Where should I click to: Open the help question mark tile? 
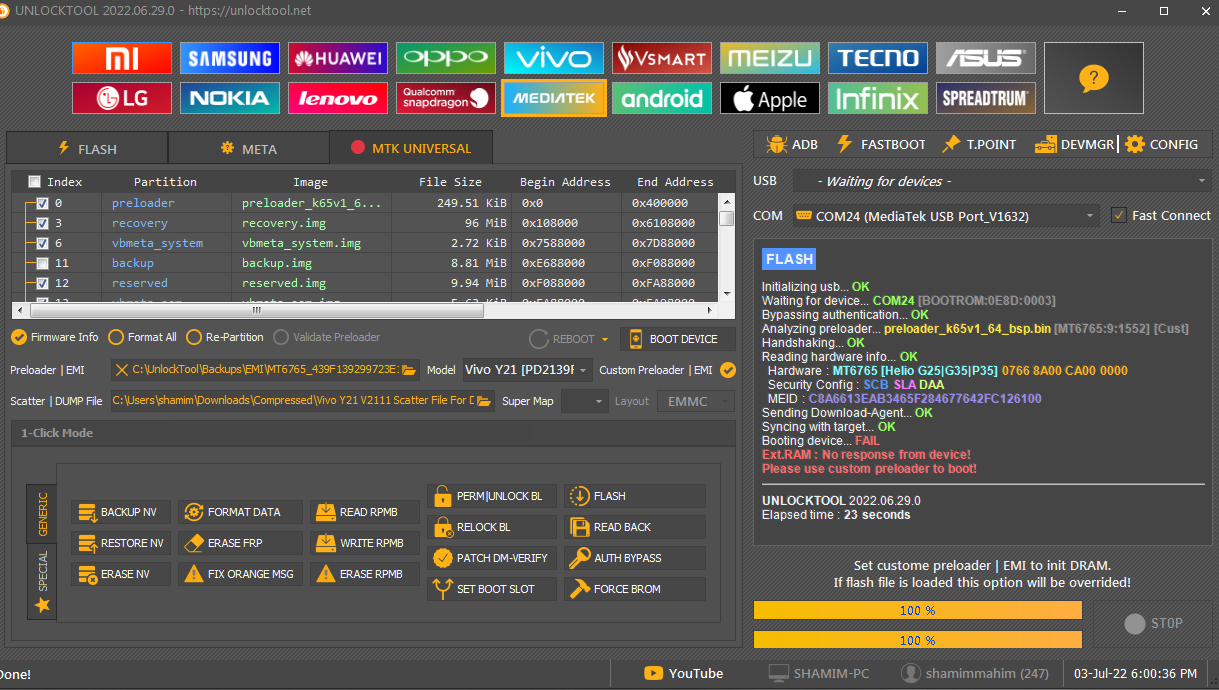[1094, 78]
